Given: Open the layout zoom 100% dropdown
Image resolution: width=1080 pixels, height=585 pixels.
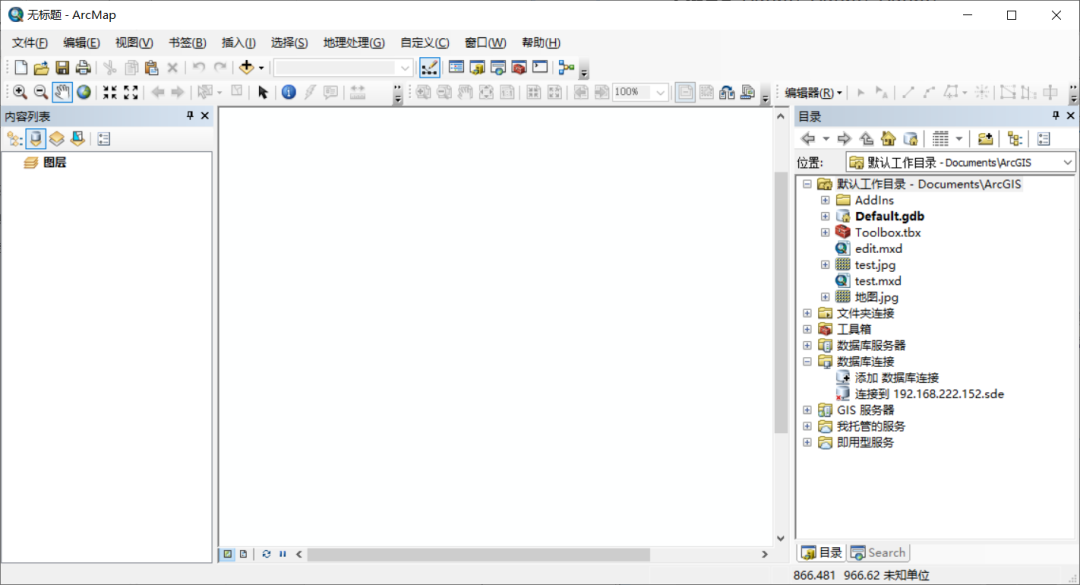Looking at the screenshot, I should click(660, 92).
